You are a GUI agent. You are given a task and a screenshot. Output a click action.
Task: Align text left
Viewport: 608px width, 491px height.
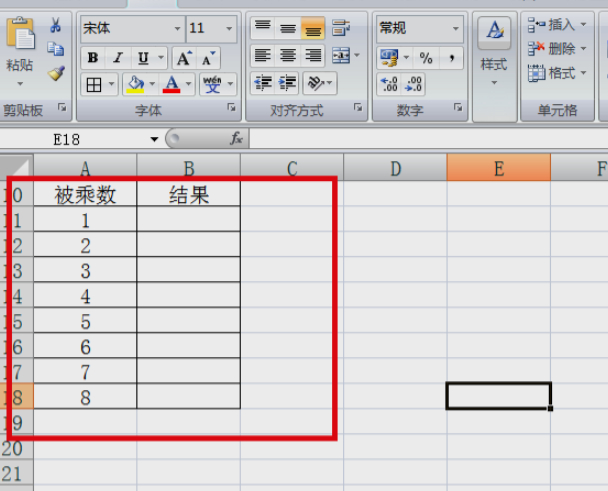tap(263, 55)
